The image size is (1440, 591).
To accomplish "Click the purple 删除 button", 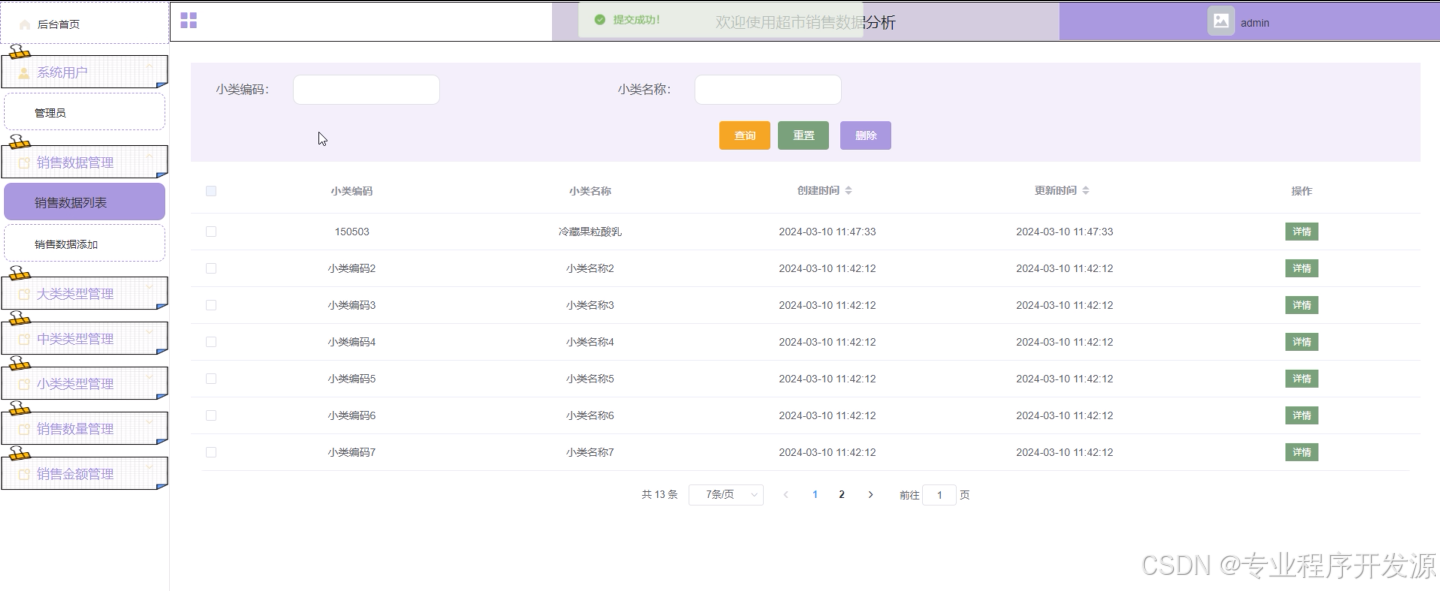I will point(865,136).
